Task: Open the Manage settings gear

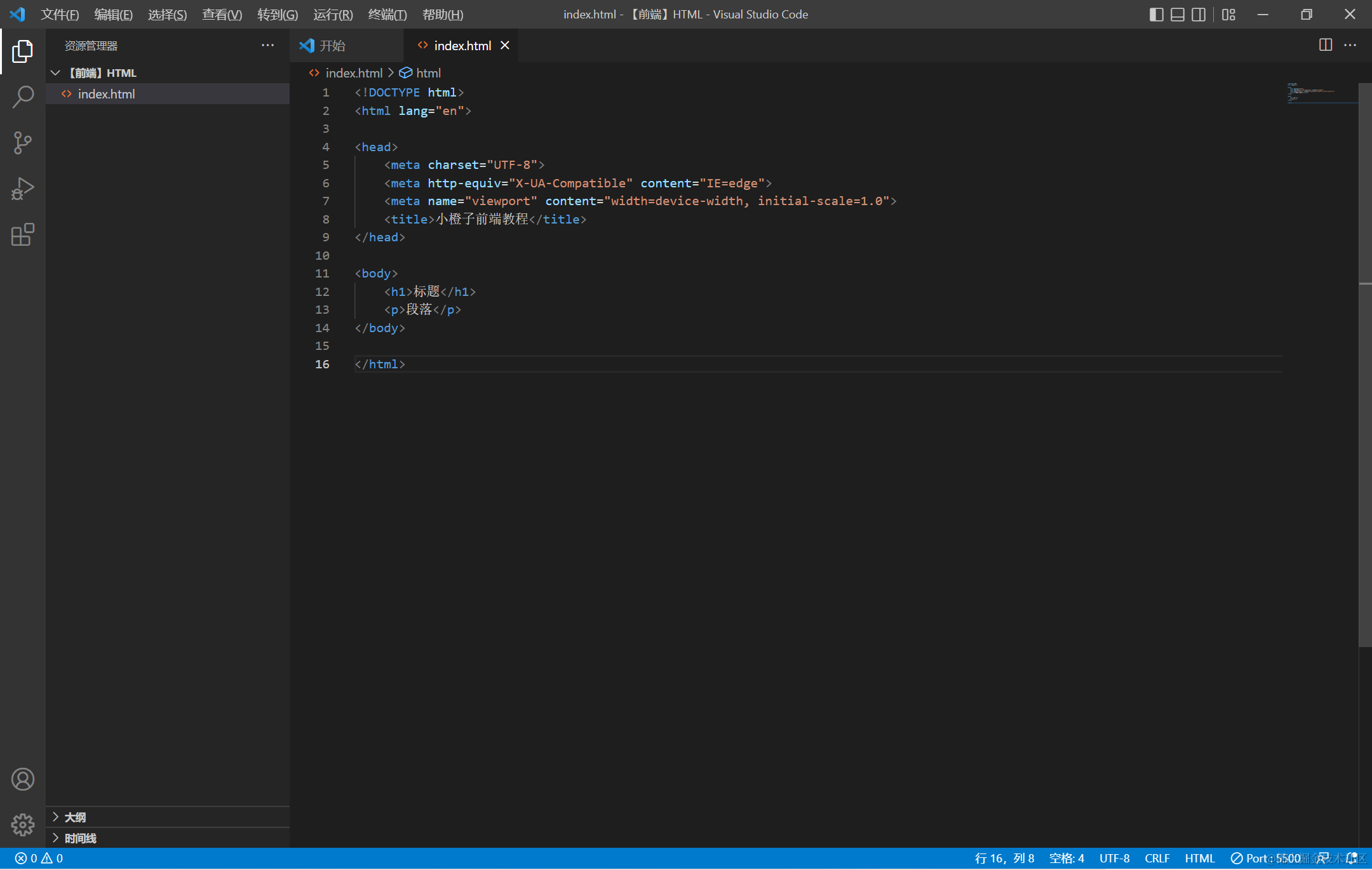Action: (23, 824)
